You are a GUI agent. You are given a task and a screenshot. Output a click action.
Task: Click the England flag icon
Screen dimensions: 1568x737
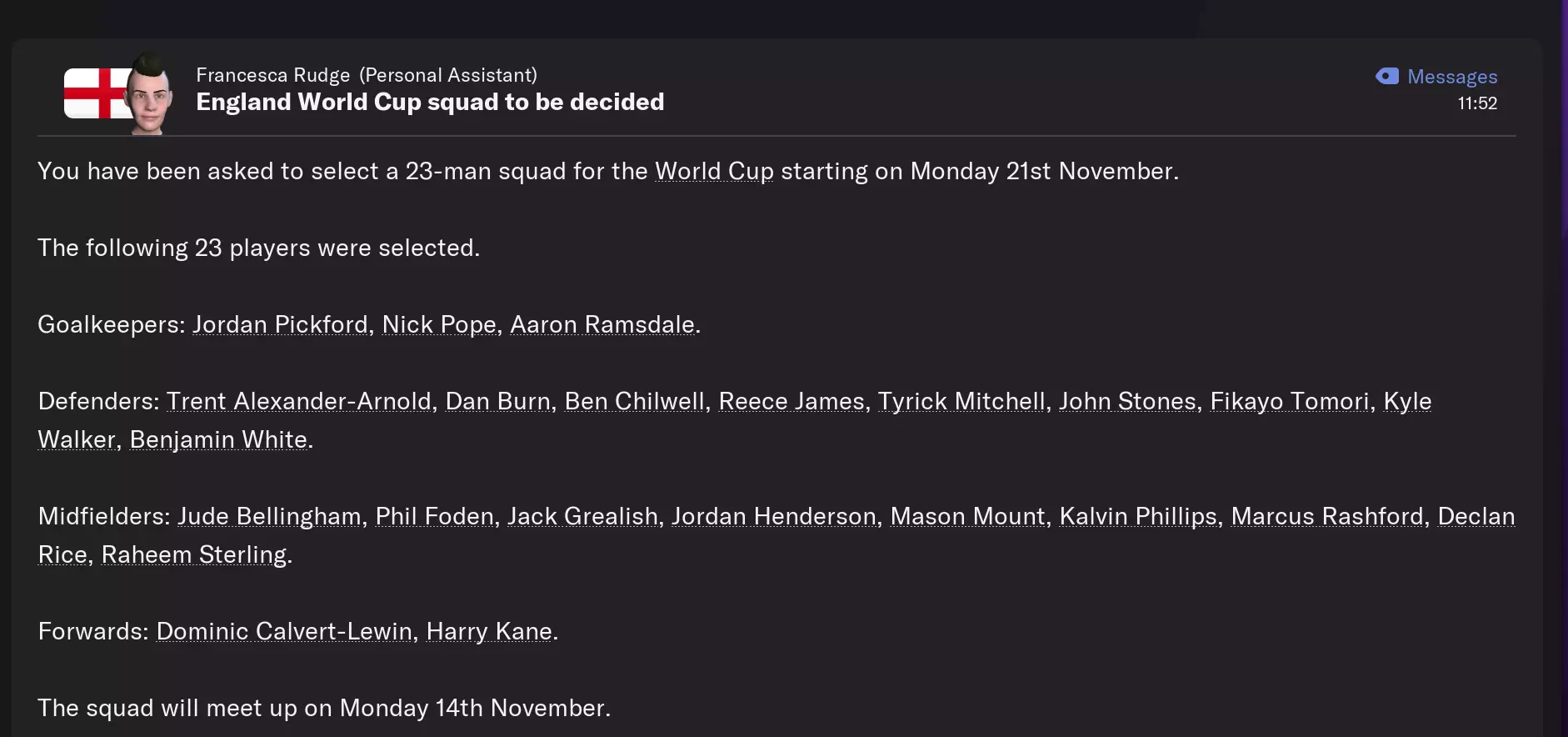[x=93, y=93]
